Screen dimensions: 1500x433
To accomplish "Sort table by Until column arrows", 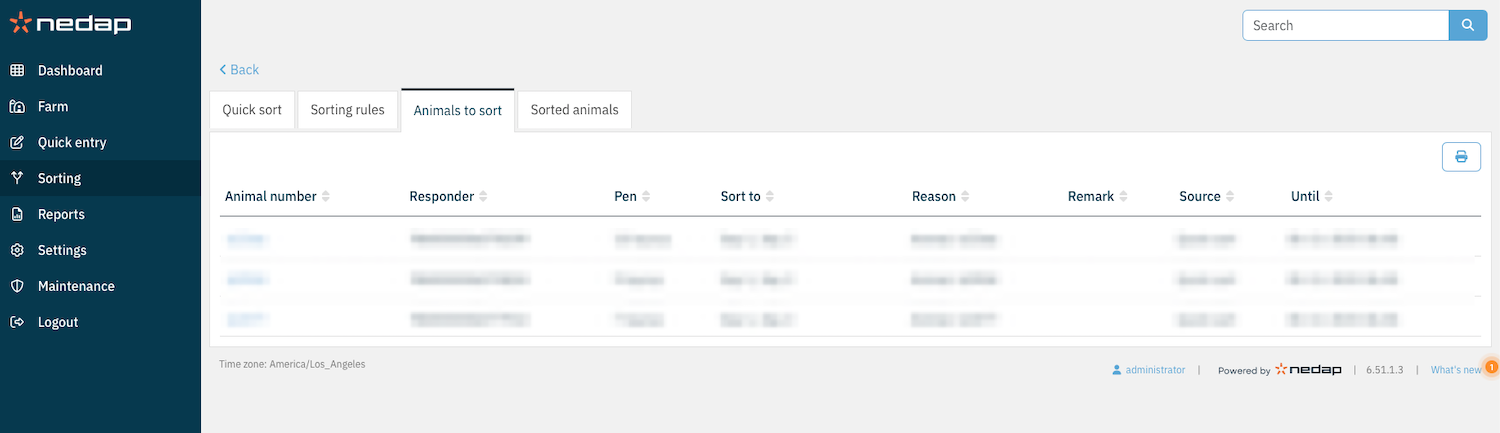I will [1329, 197].
